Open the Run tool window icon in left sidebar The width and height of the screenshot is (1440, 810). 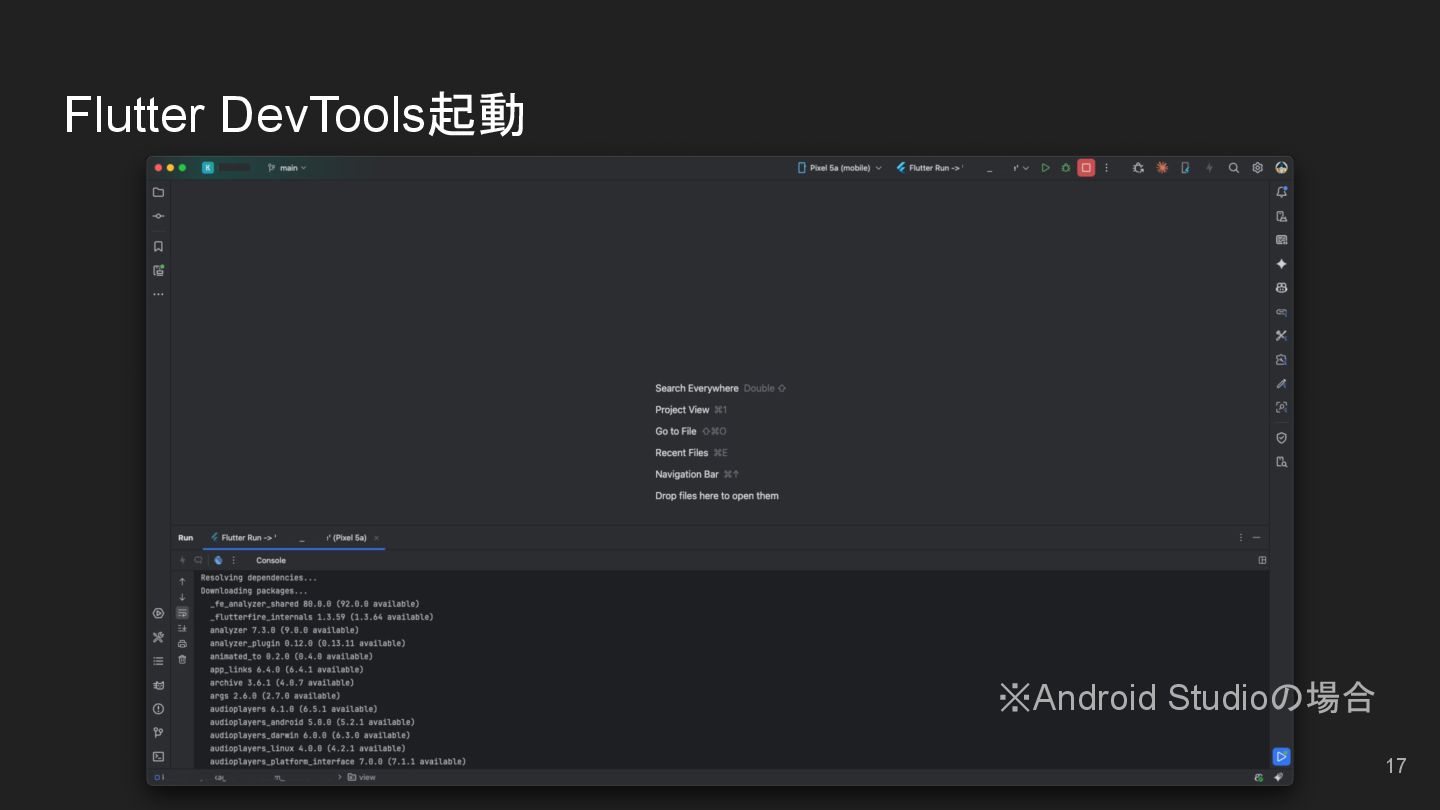point(158,614)
